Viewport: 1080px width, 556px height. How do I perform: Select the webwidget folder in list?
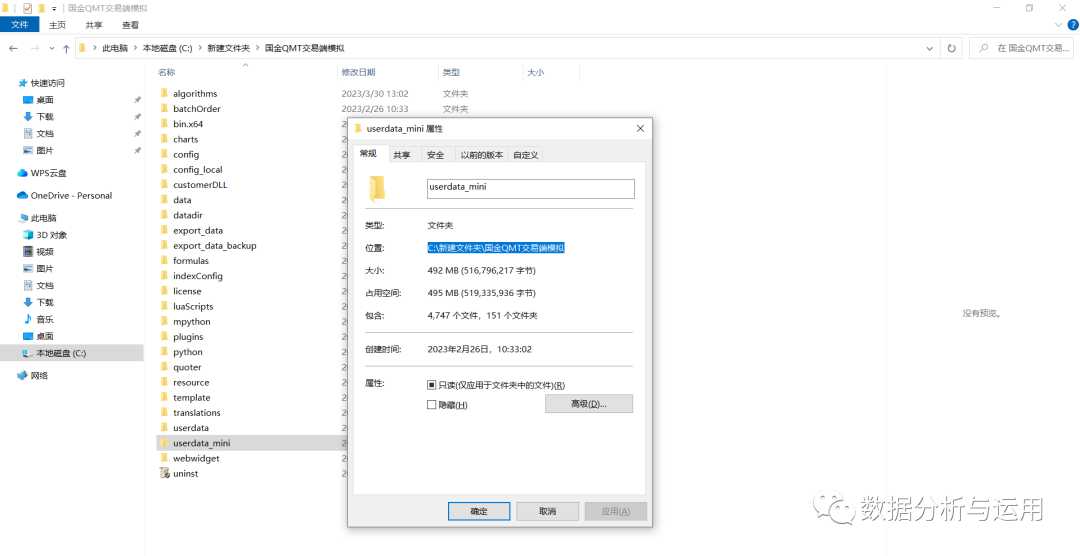coord(196,458)
